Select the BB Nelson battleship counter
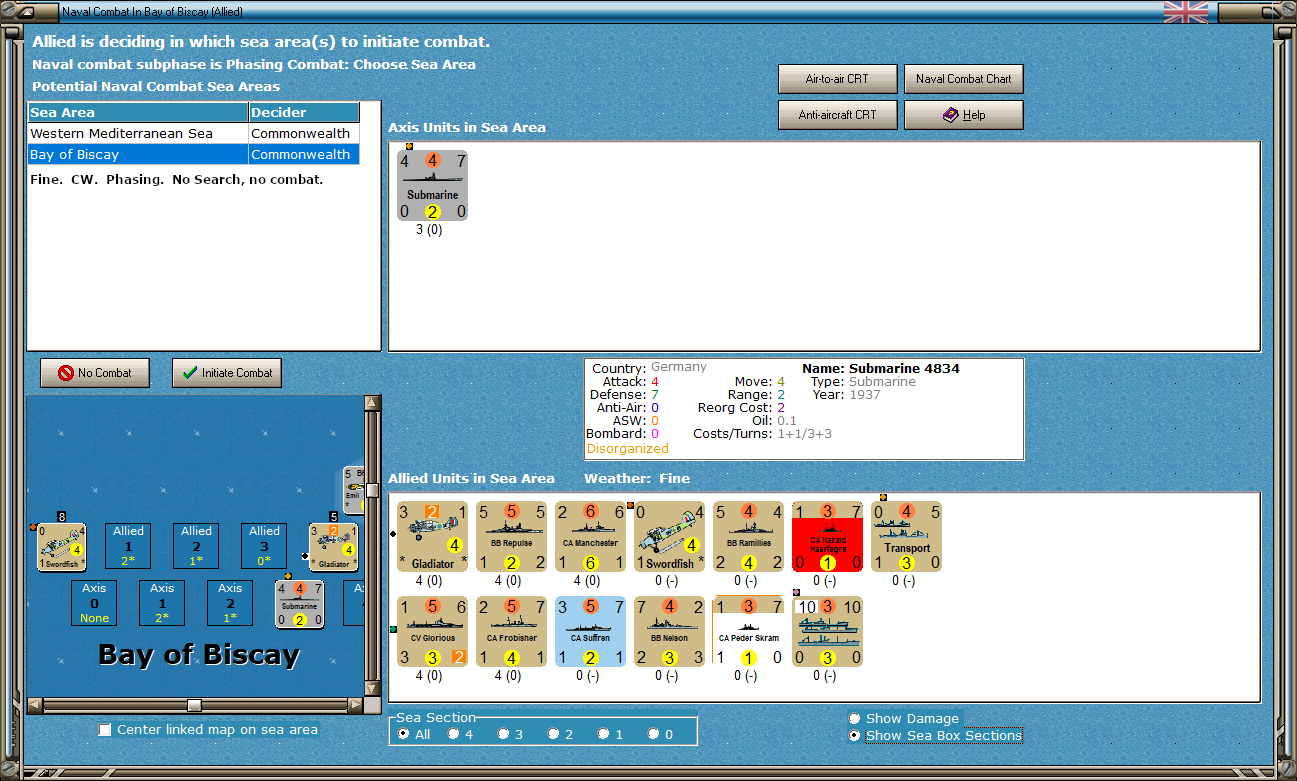 (670, 632)
